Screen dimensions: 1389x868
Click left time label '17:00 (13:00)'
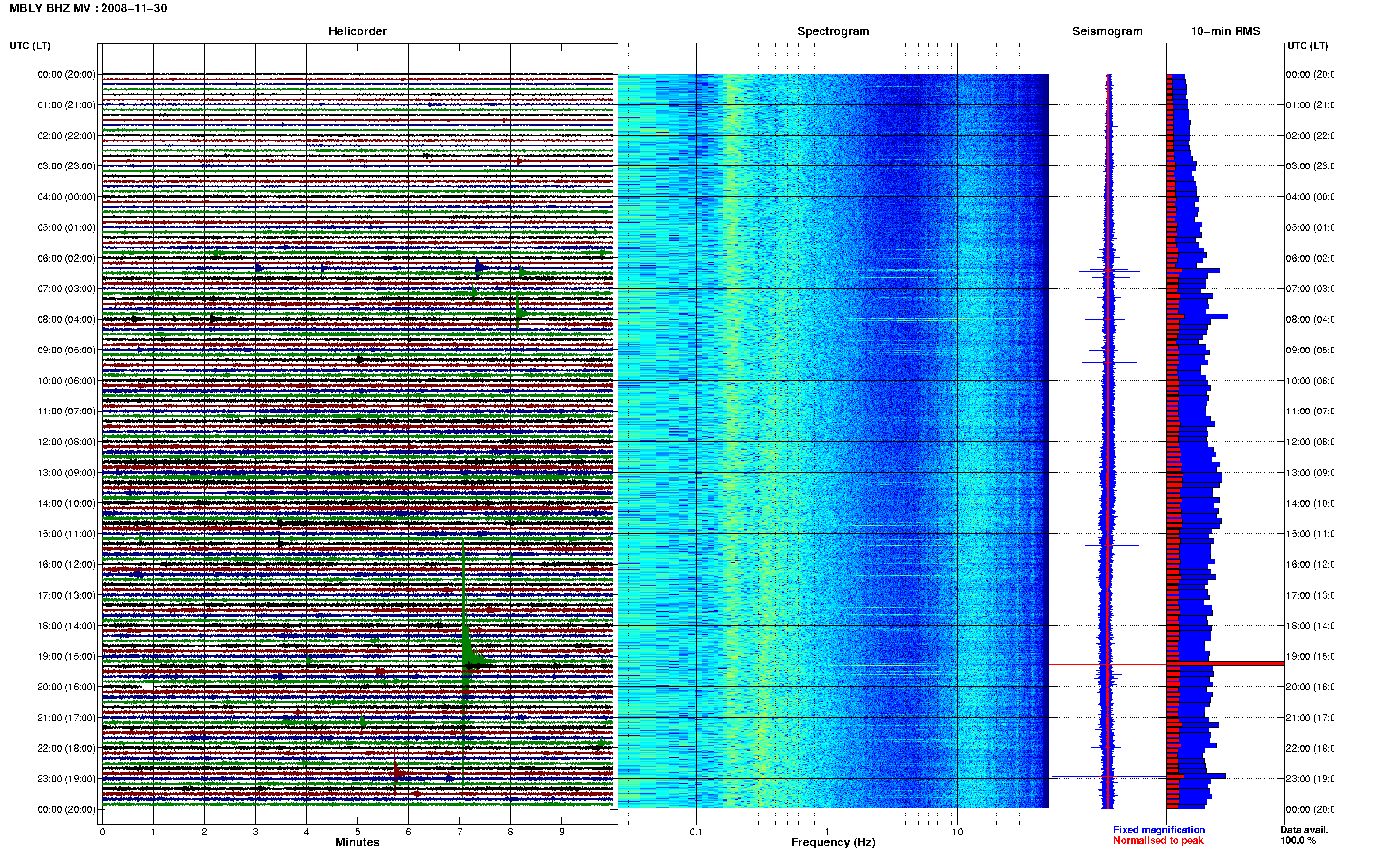click(x=66, y=595)
